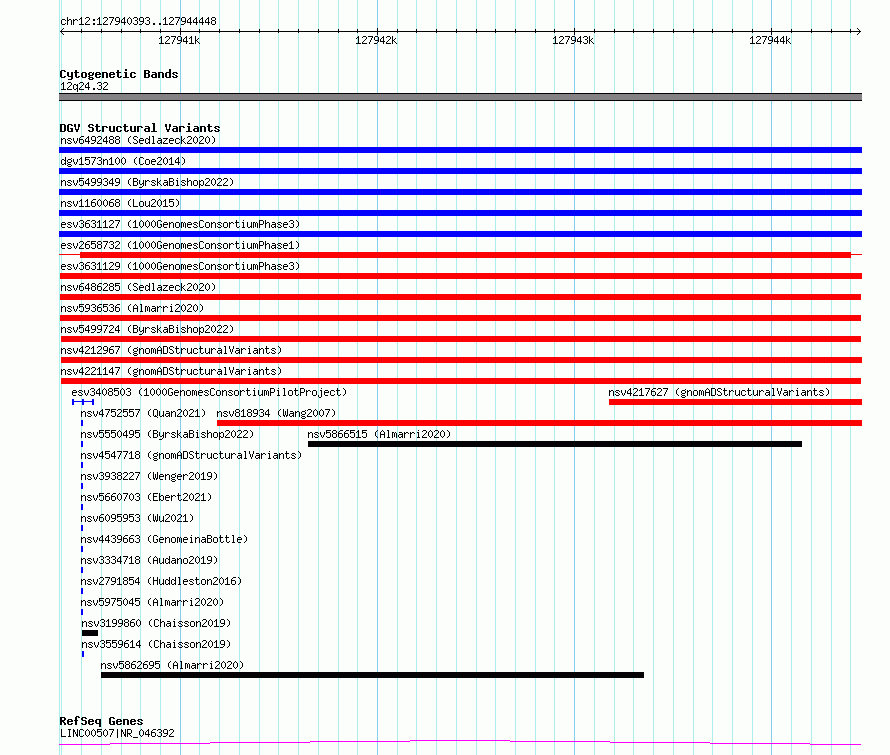Image resolution: width=890 pixels, height=755 pixels.
Task: Select esv3631127 (1000GenomesConsortiumPhase3) label
Action: (x=180, y=224)
